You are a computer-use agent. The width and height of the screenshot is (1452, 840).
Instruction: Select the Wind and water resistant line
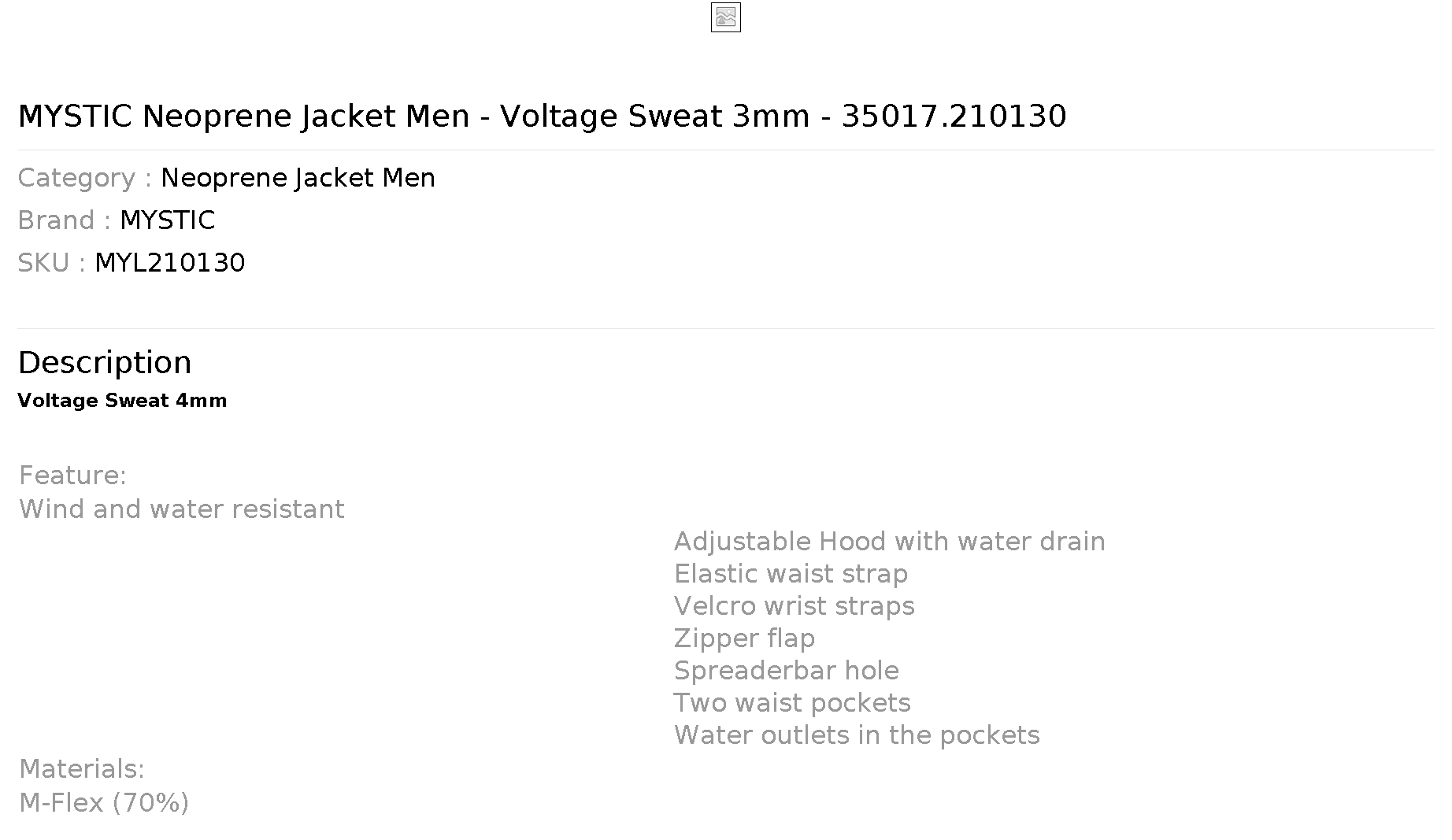(182, 509)
